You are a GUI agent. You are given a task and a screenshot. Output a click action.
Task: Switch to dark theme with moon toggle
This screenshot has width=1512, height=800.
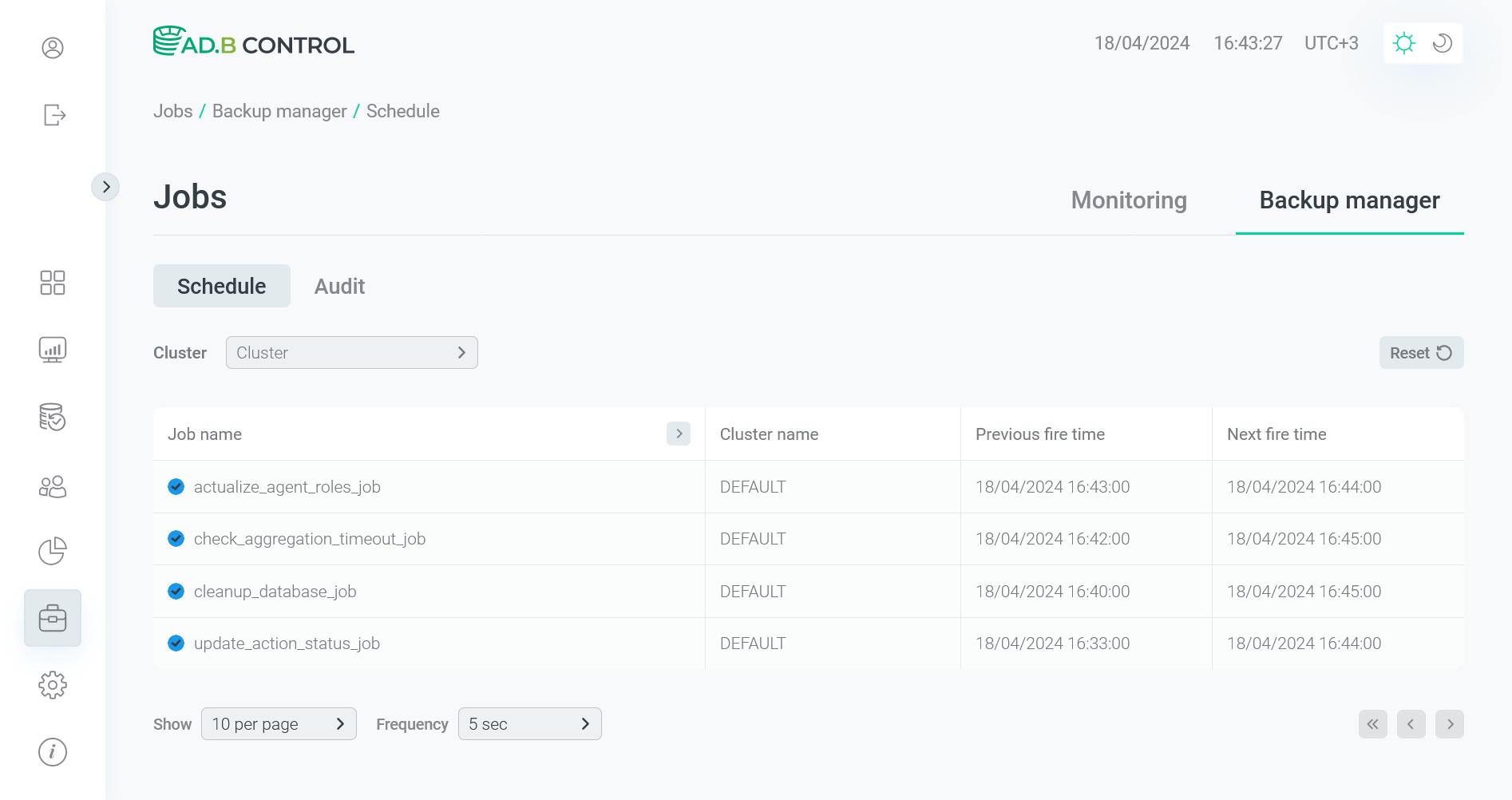1442,43
